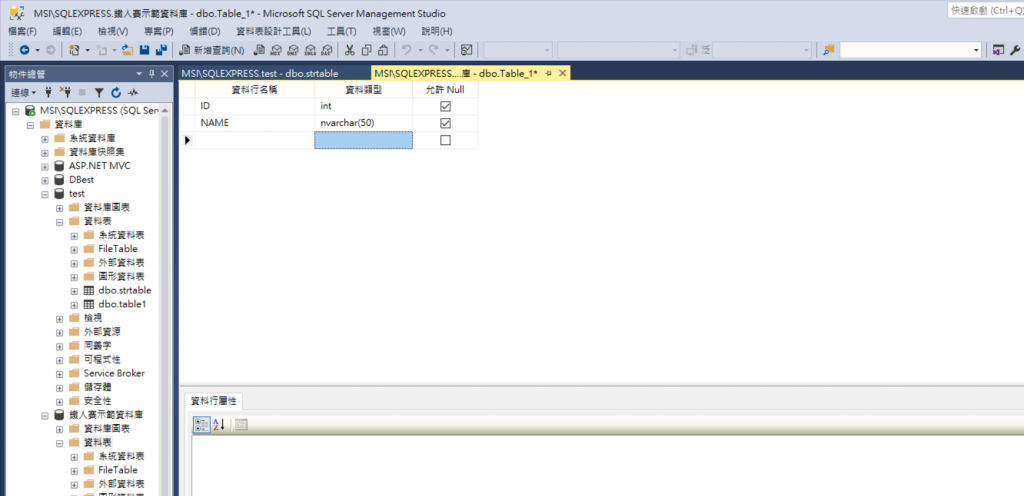Open the 視窗(W) menu

point(389,31)
